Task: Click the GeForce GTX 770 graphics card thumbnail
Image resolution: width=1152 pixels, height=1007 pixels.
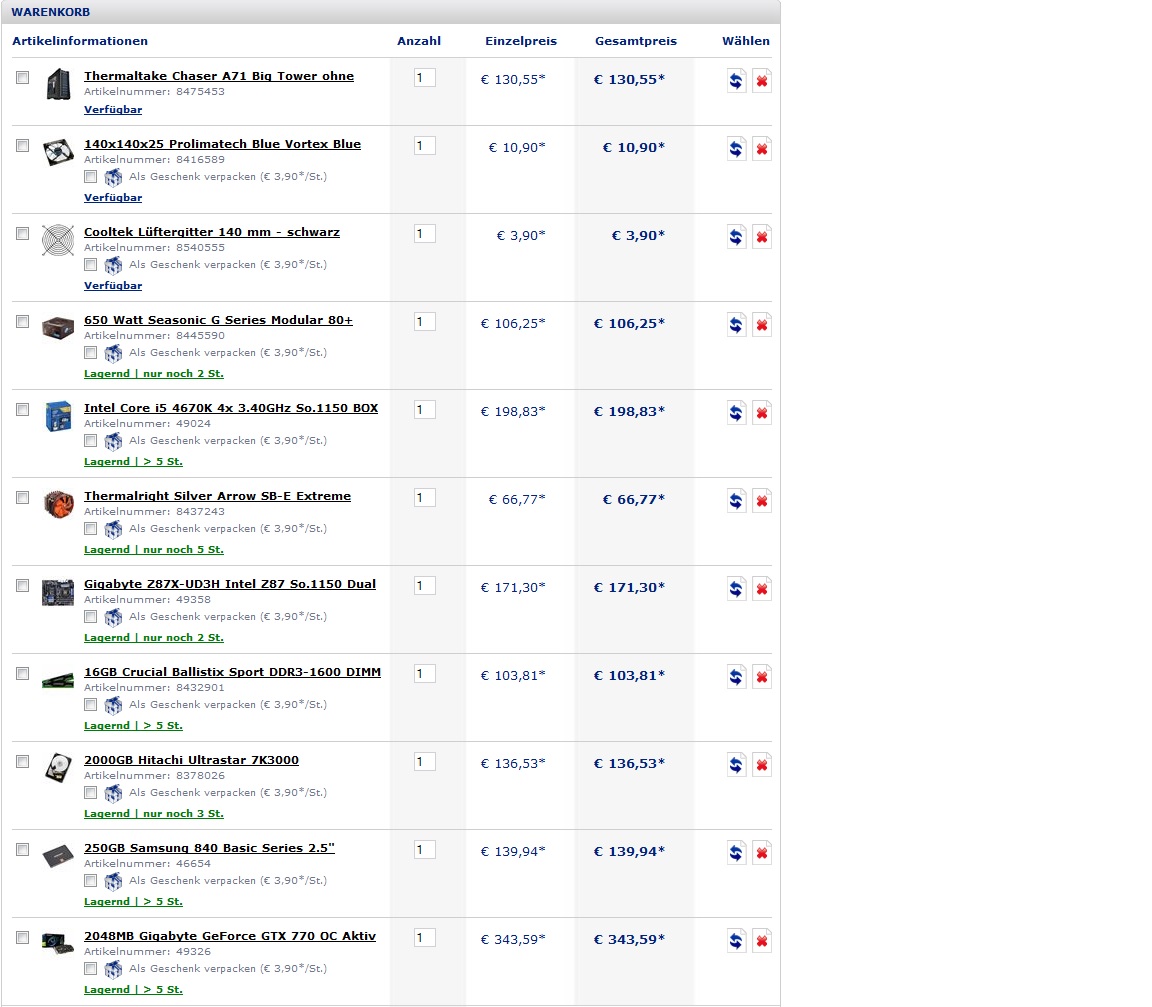Action: pos(58,943)
